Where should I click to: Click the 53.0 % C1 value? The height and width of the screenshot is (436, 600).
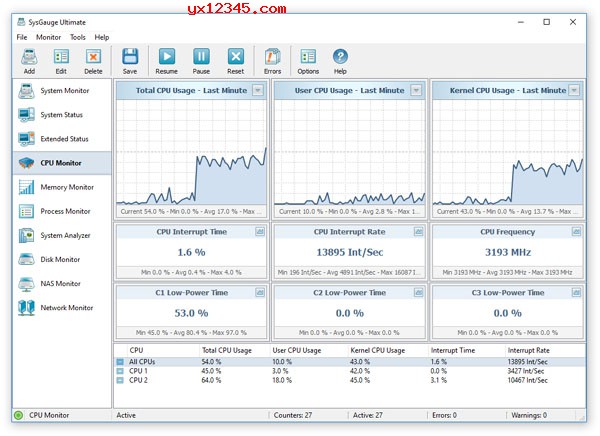coord(191,313)
